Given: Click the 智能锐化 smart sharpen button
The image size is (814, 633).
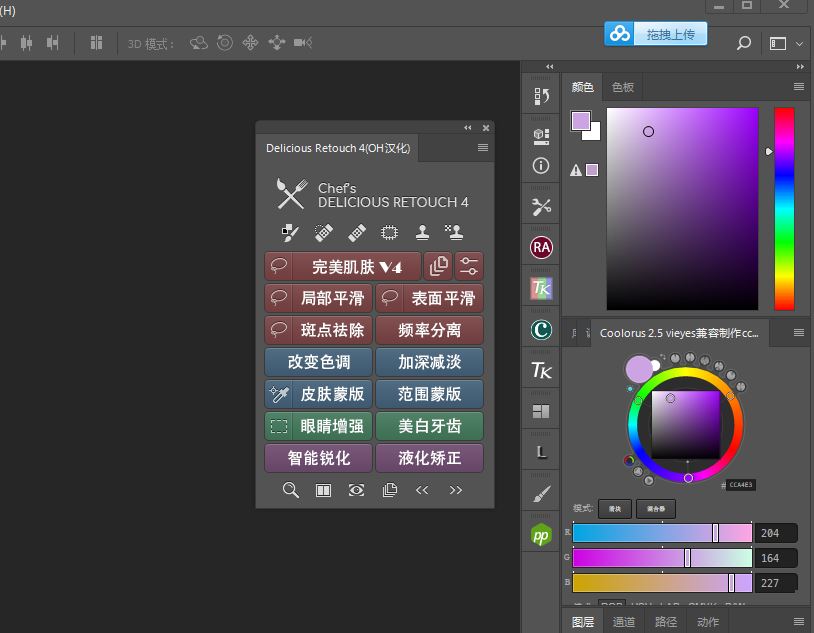Looking at the screenshot, I should point(319,458).
